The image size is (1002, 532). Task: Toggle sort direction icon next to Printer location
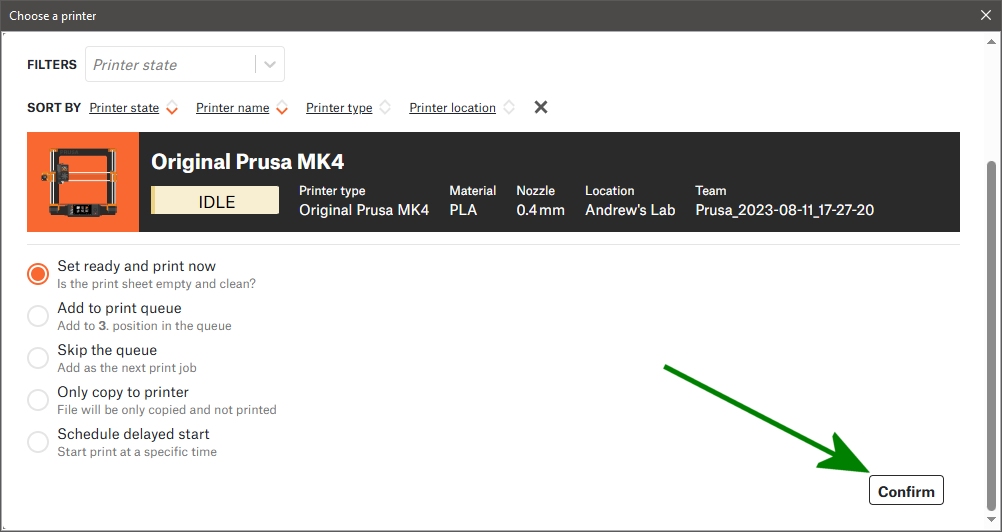[x=509, y=107]
